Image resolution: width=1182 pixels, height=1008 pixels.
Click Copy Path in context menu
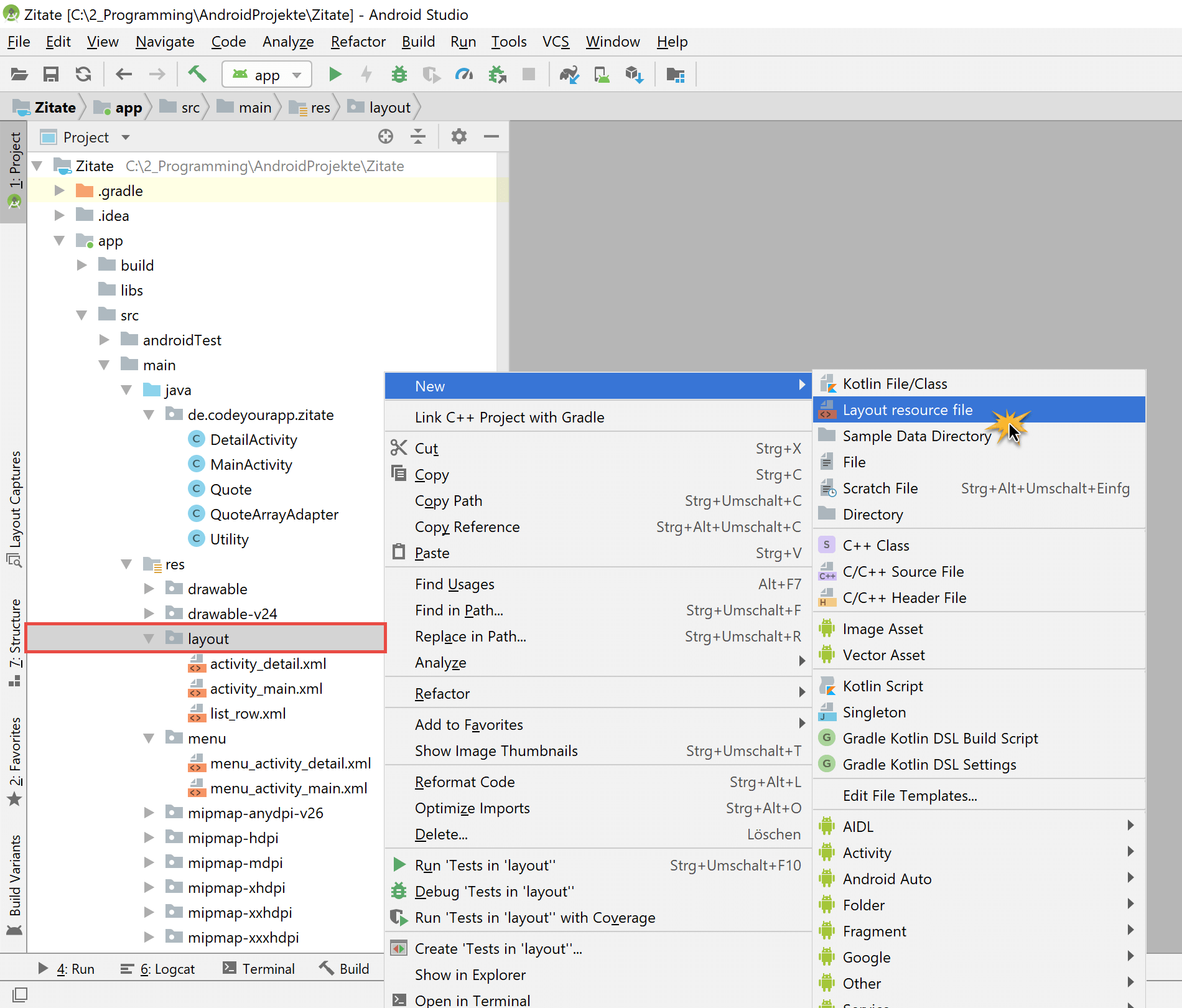(x=597, y=501)
